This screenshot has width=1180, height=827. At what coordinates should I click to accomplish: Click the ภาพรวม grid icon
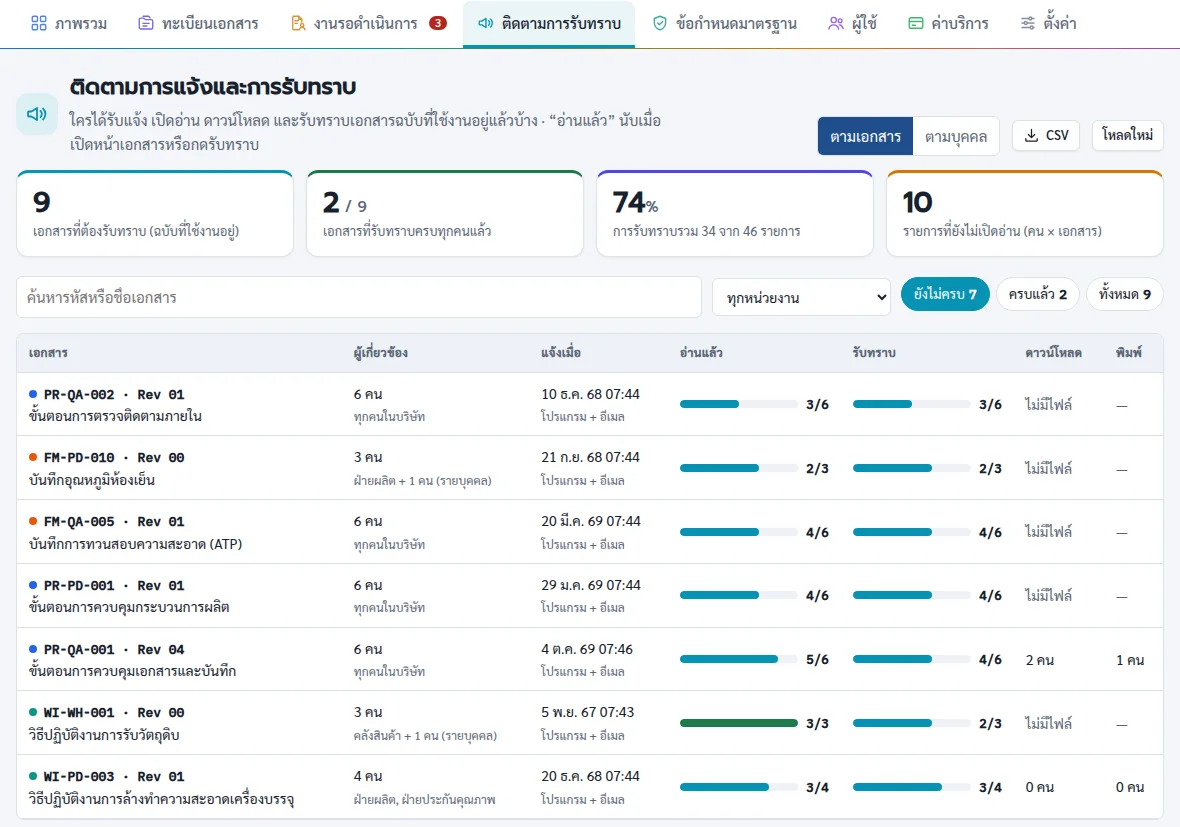38,23
